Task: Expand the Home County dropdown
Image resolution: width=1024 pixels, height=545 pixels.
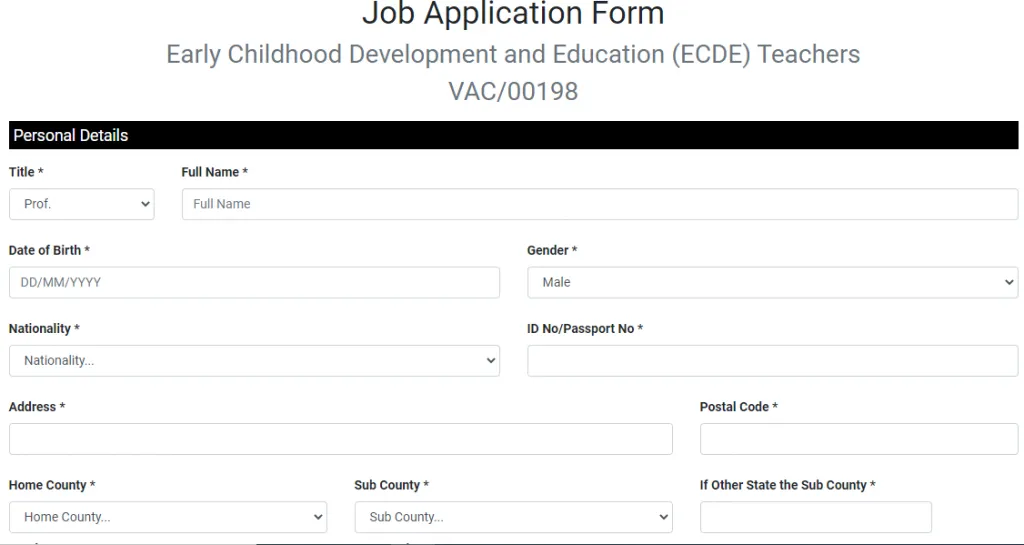Action: click(x=168, y=517)
